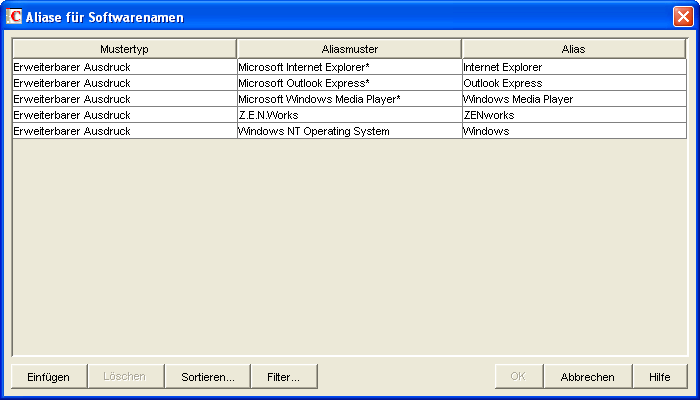Select the 'Microsoft Windows Media Player*' cell

point(350,99)
